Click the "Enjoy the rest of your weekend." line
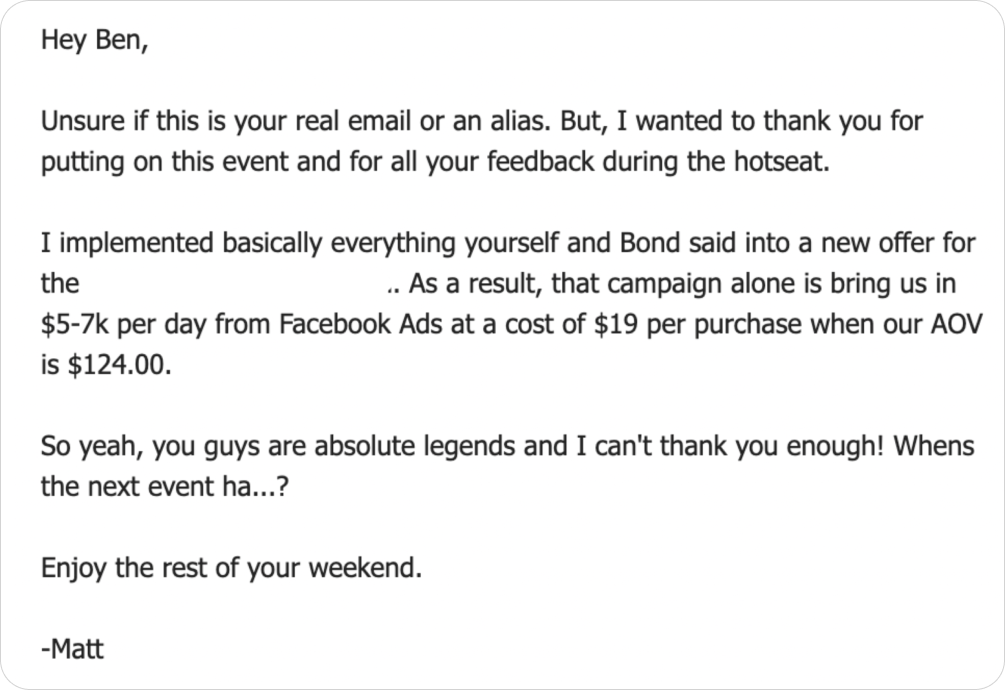 (x=232, y=568)
